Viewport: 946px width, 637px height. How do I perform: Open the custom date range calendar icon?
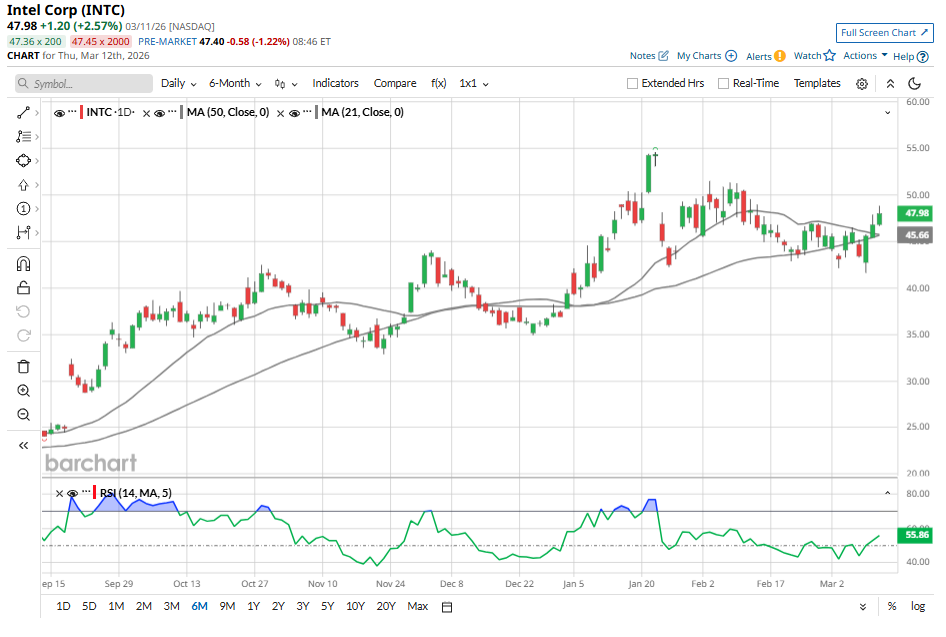[447, 606]
